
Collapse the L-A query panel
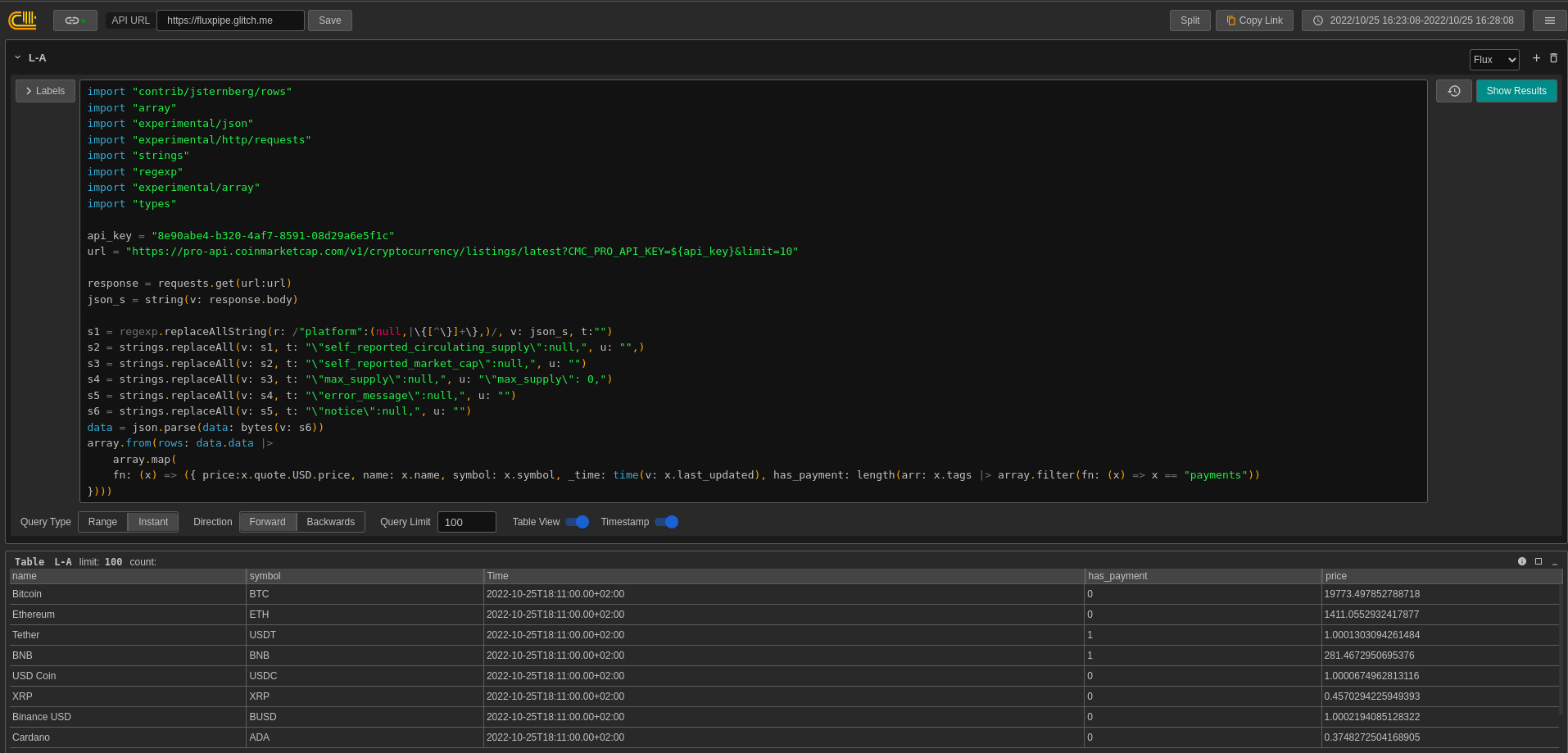(17, 57)
